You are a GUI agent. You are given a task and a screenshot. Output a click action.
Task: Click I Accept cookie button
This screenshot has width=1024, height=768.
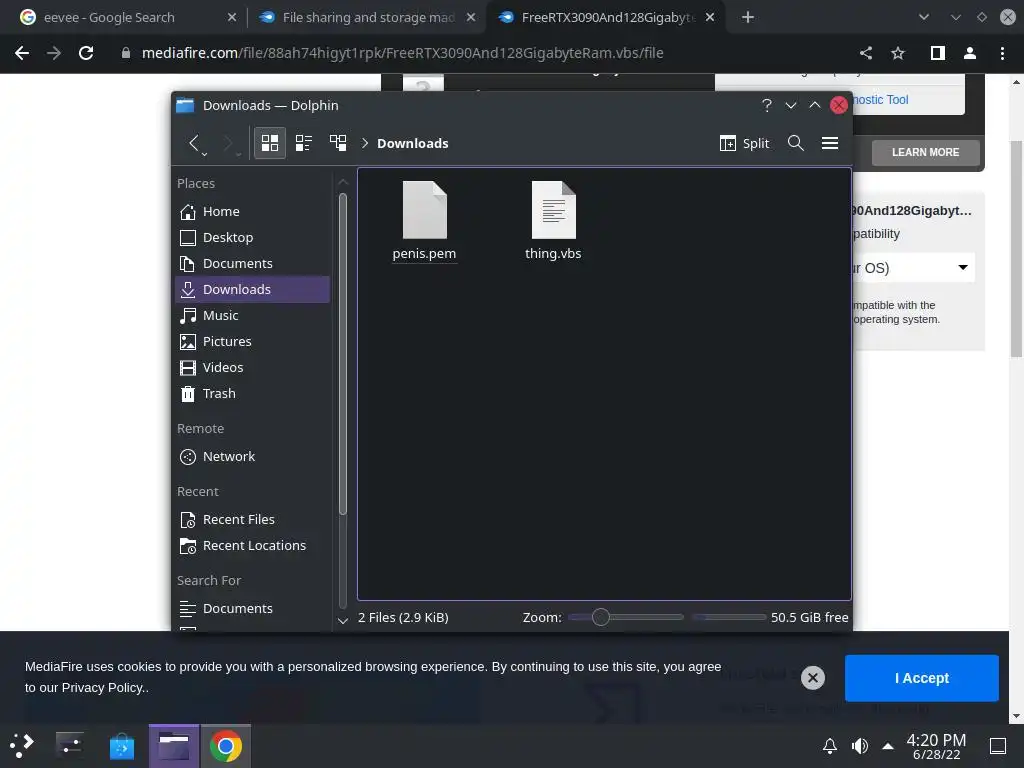[x=921, y=678]
